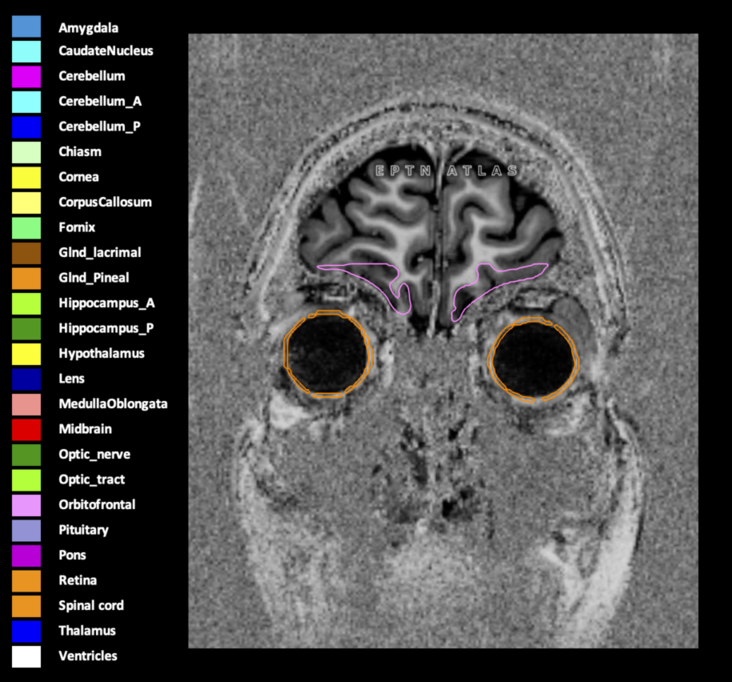
Task: Click the Pituitary lavender swatch
Action: click(26, 531)
